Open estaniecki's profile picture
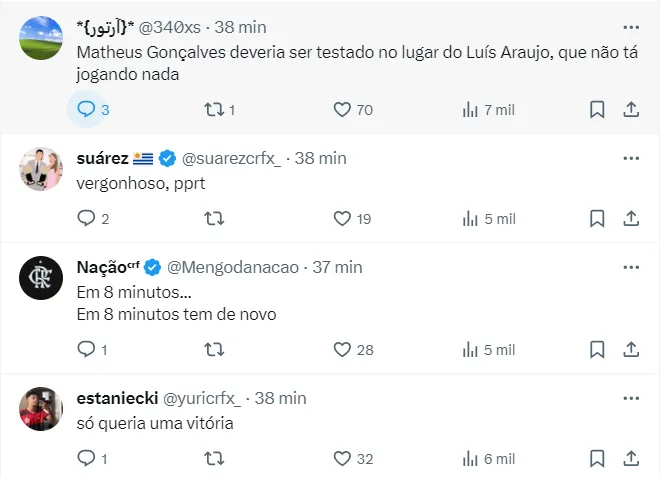This screenshot has width=661, height=478. pos(41,406)
